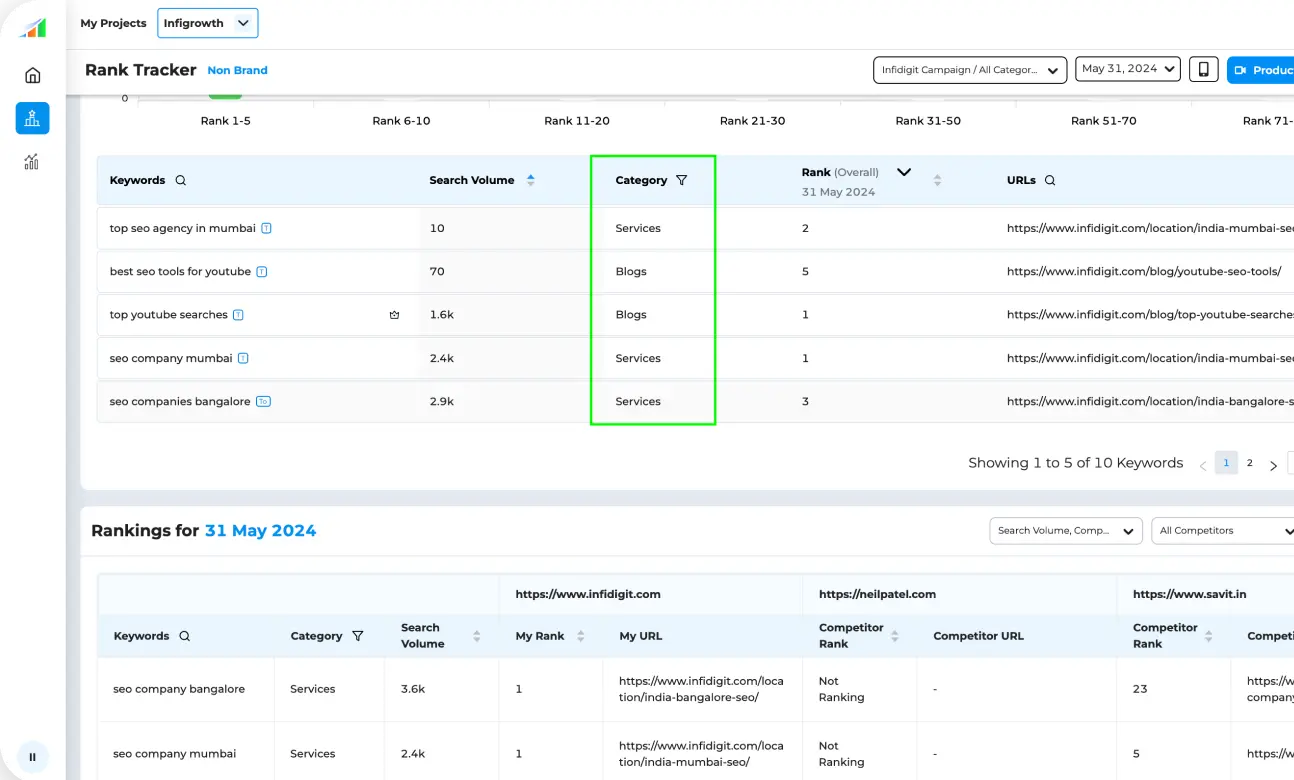Open Category filter icon in Rankings table
Screen dimensions: 1294x780
358,636
